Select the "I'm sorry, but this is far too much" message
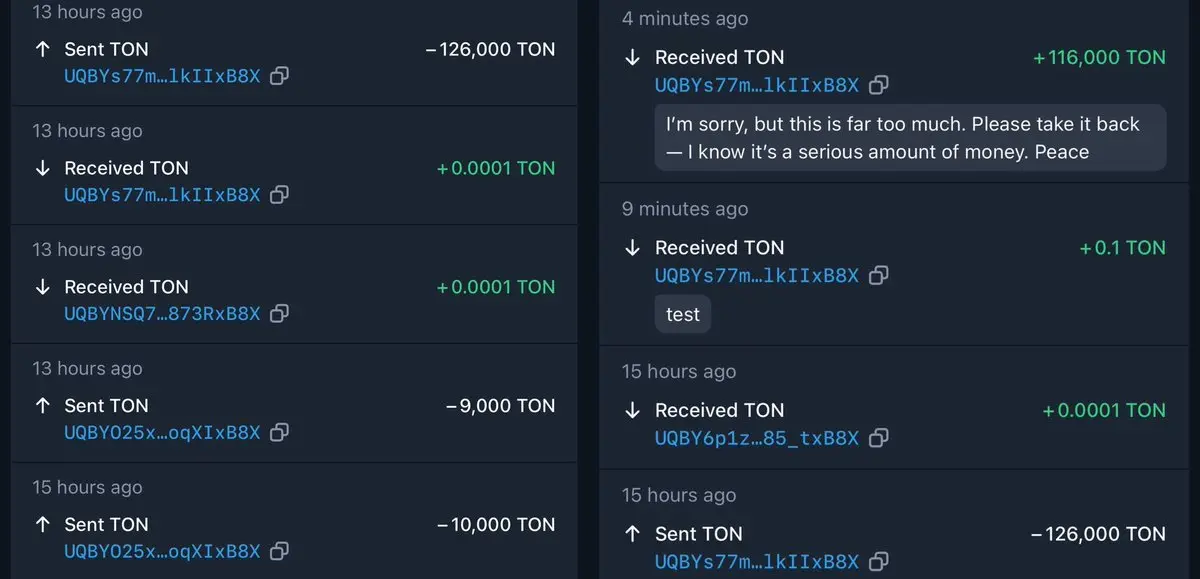The width and height of the screenshot is (1200, 579). (x=910, y=138)
